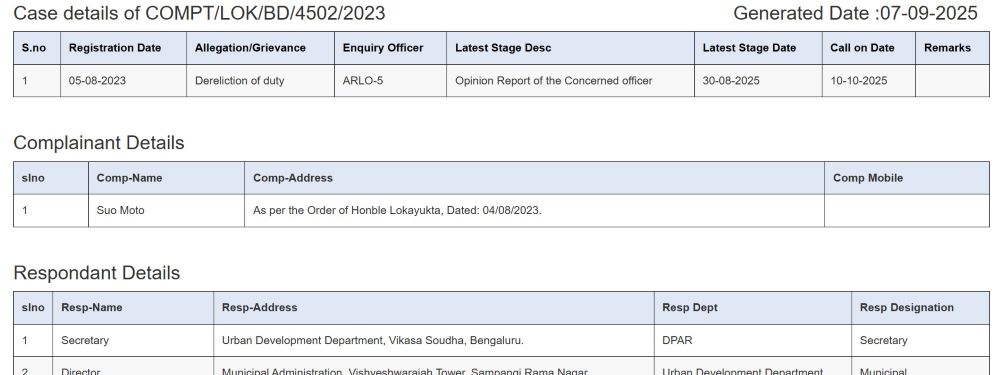Select the DPAR department cell
1000x375 pixels.
coord(753,341)
